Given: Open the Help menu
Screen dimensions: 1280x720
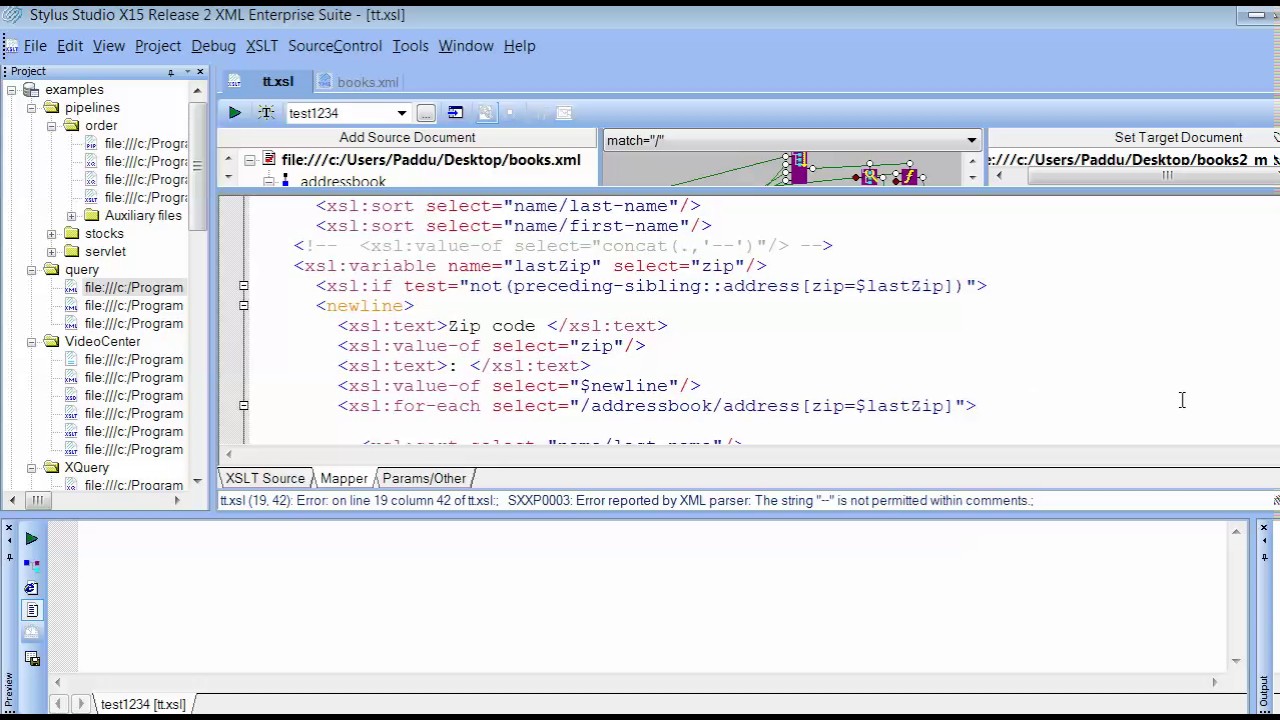Looking at the screenshot, I should [x=520, y=46].
